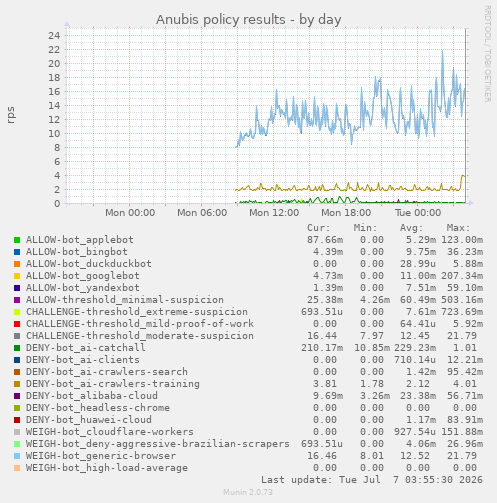This screenshot has width=497, height=503.
Task: Click the CHALLENGE-threshold_extreme-suspicion label
Action: pos(137,312)
